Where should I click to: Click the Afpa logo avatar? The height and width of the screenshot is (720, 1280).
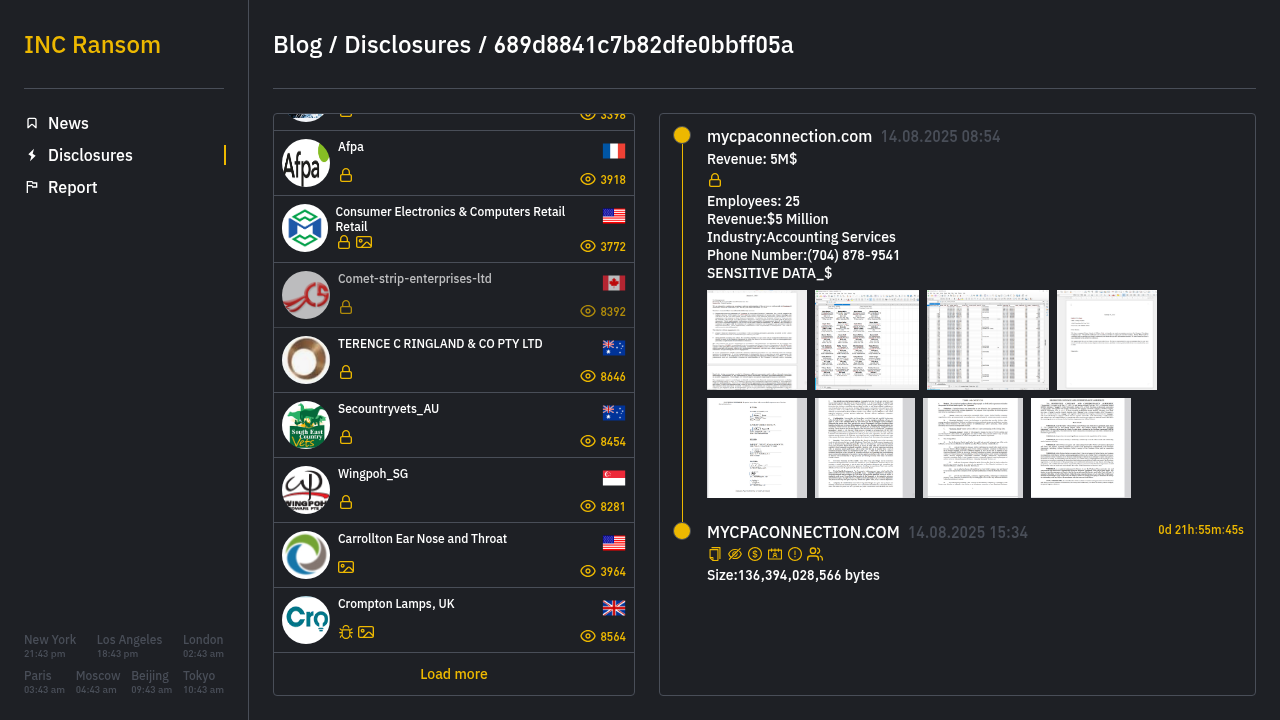pos(306,163)
